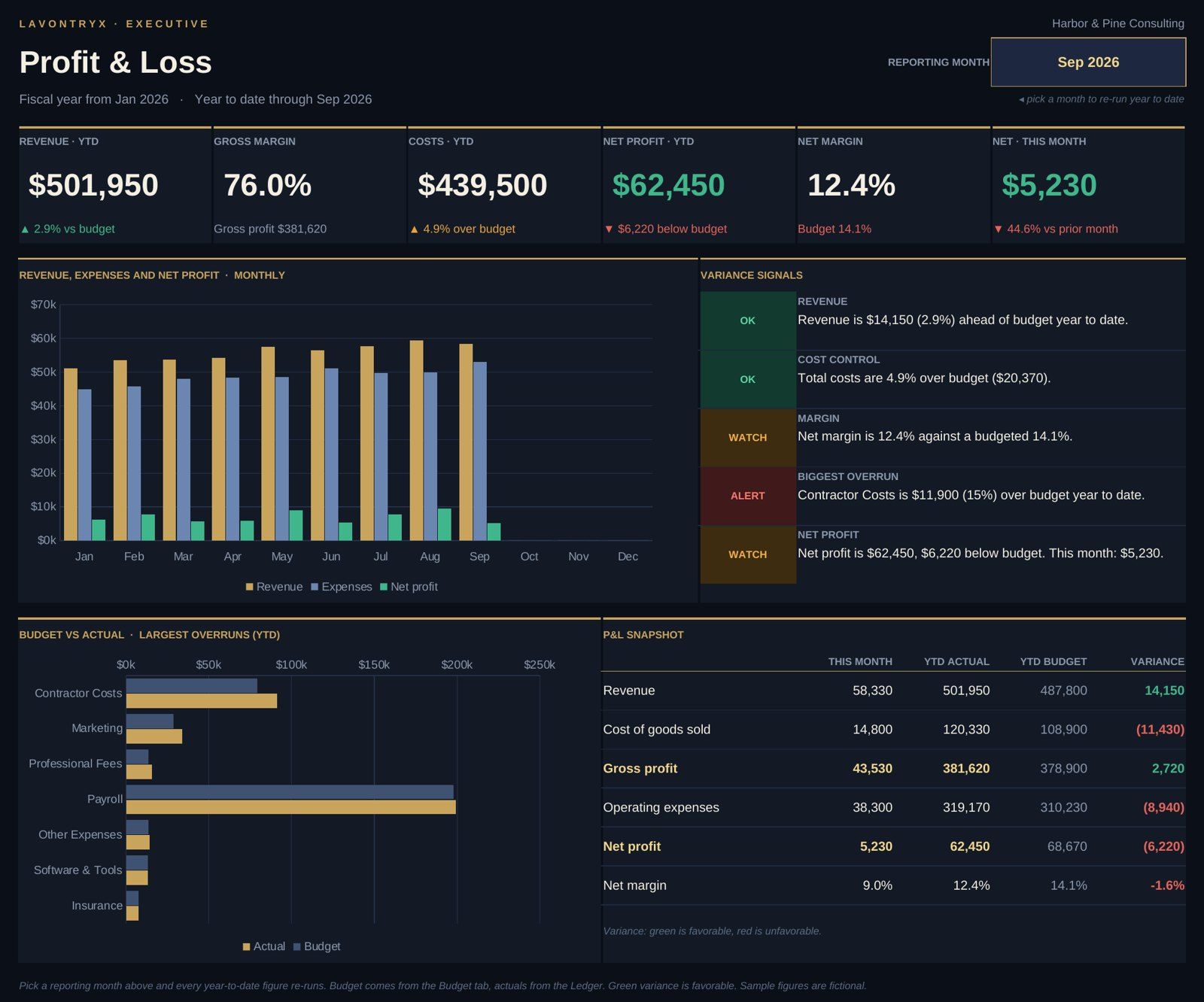Click the Contractor Costs category label
Screen dimensions: 1204x1002
tap(78, 693)
